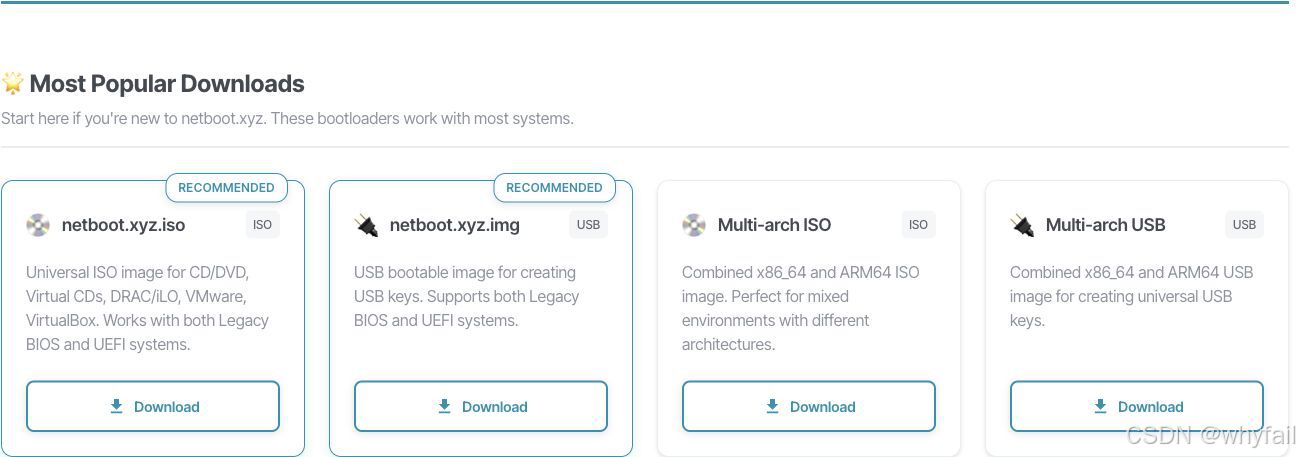Click the 'Combined x86_64 and ARM64 ISO' description

coord(801,308)
